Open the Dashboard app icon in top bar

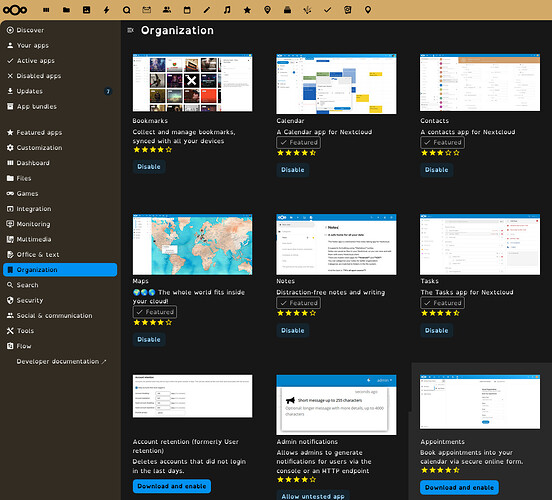[x=46, y=10]
